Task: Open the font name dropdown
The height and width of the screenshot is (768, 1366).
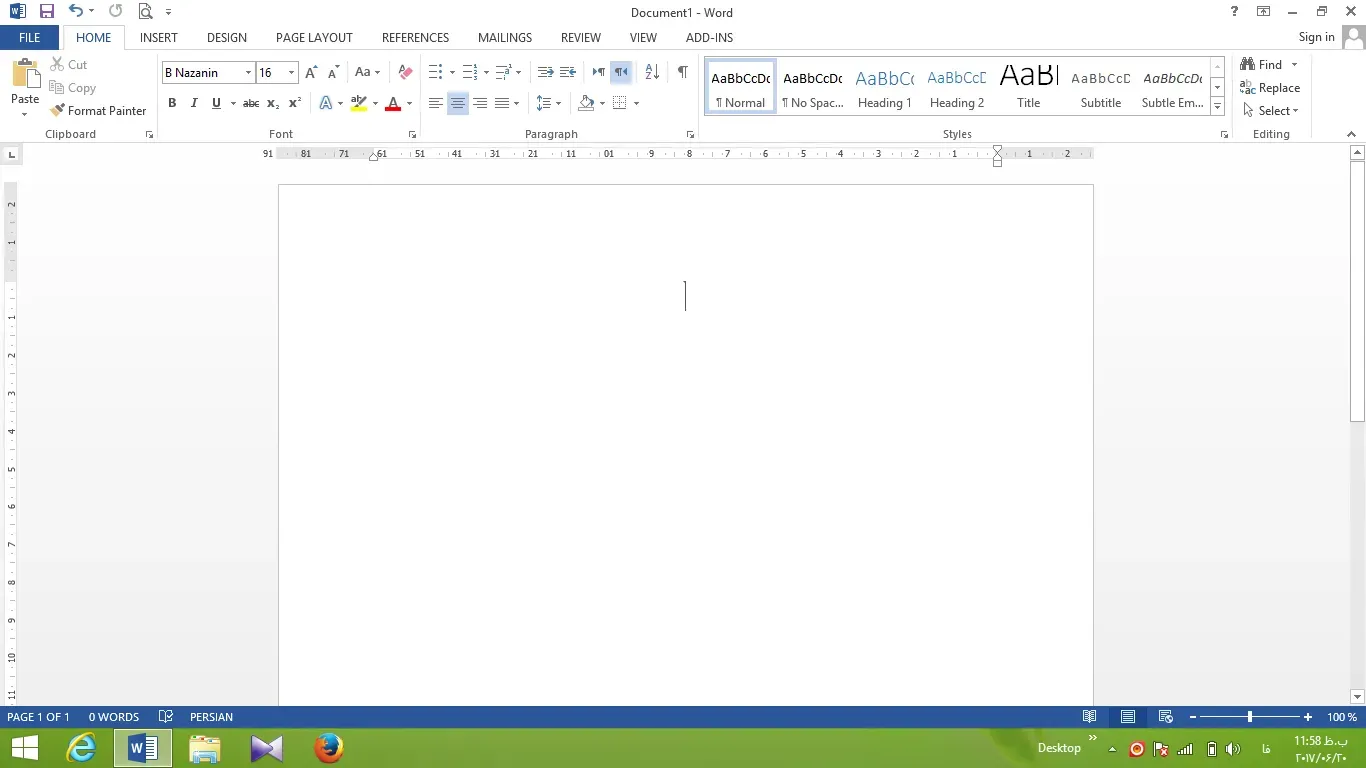Action: pos(248,72)
